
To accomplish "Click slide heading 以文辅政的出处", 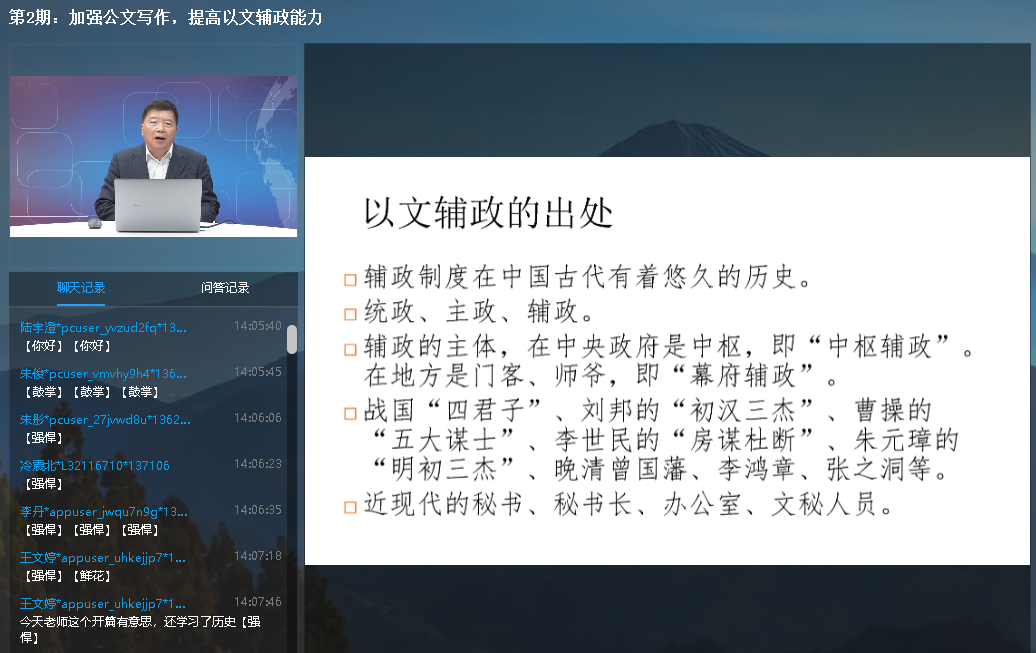I will tap(488, 213).
